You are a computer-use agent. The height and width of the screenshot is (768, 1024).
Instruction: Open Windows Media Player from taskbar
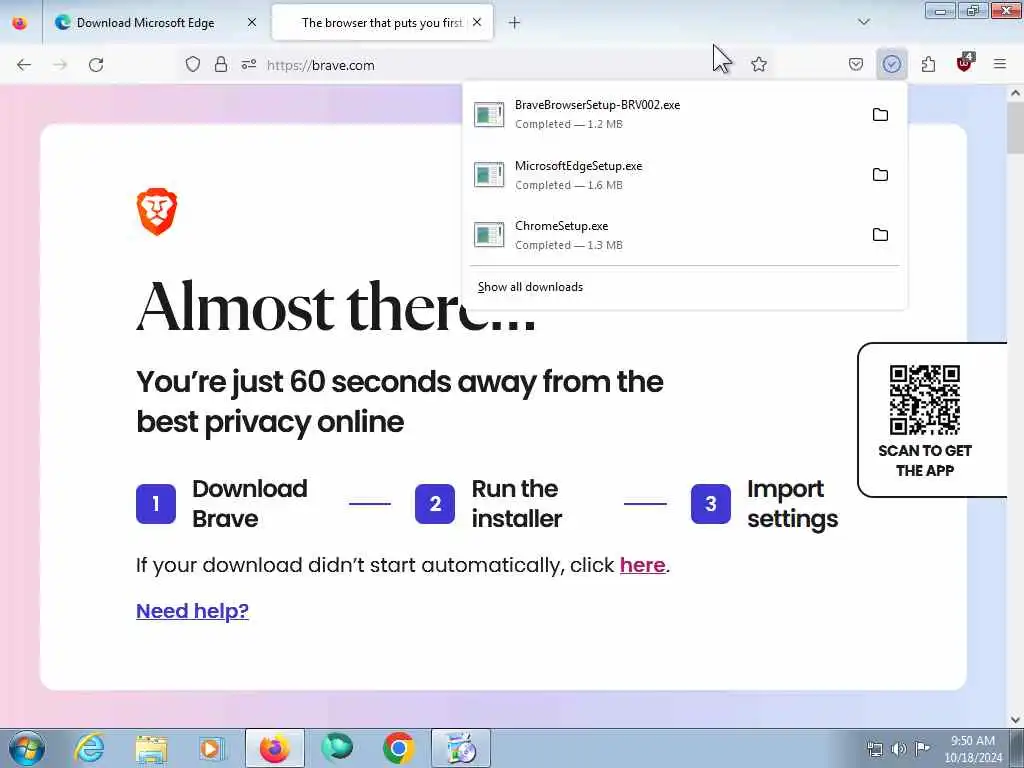click(x=212, y=748)
